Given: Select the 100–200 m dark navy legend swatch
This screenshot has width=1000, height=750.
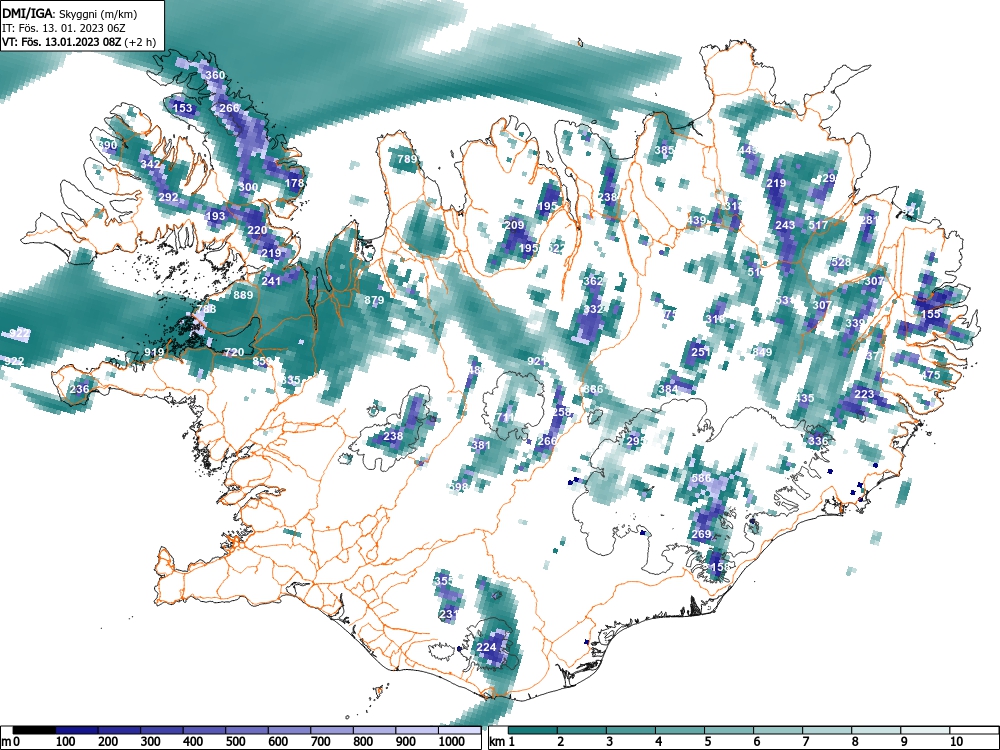Looking at the screenshot, I should 77,731.
